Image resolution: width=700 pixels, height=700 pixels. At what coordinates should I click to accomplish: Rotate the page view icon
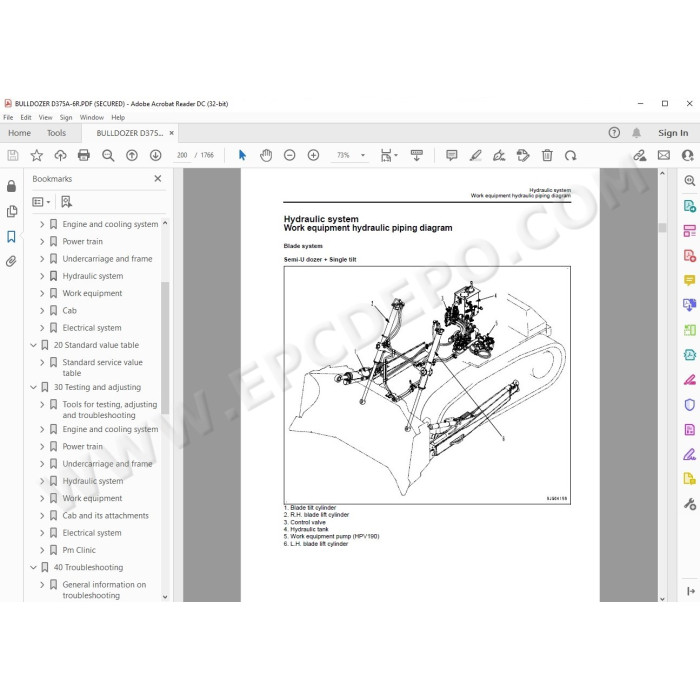point(571,155)
